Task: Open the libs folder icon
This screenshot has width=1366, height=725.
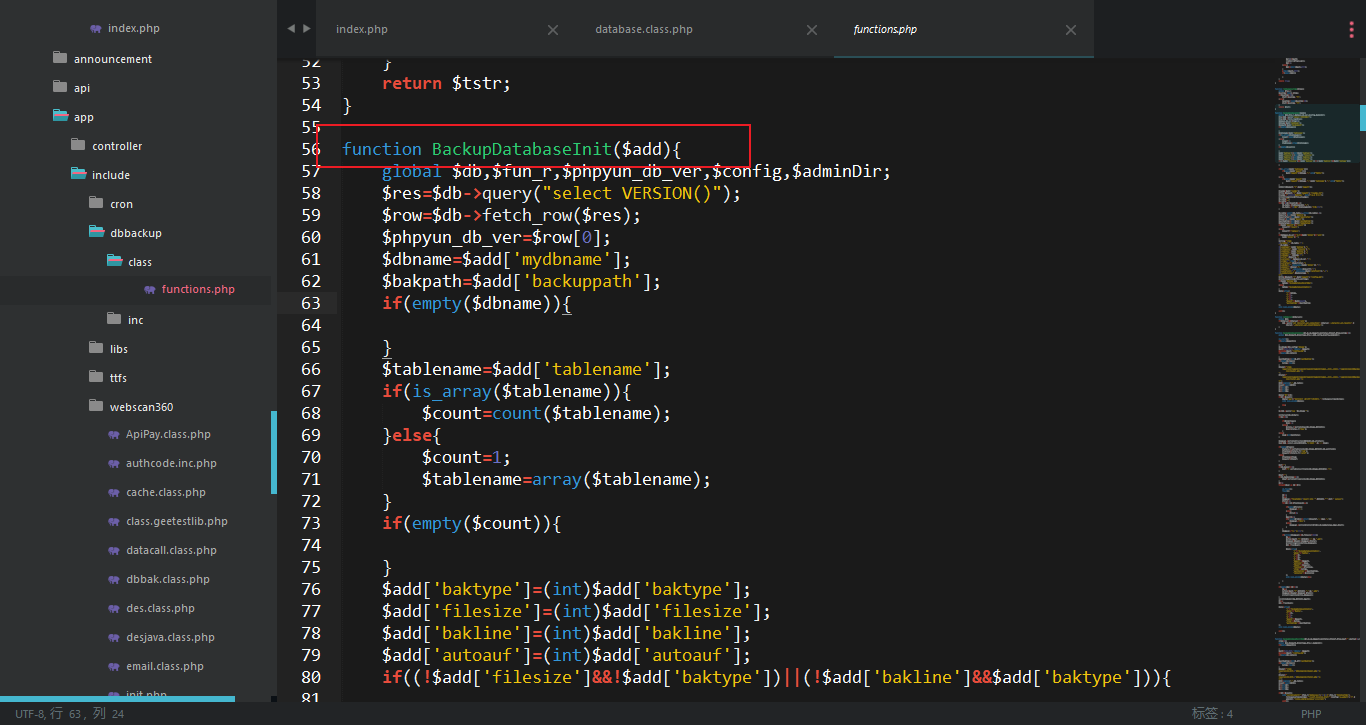Action: point(96,348)
